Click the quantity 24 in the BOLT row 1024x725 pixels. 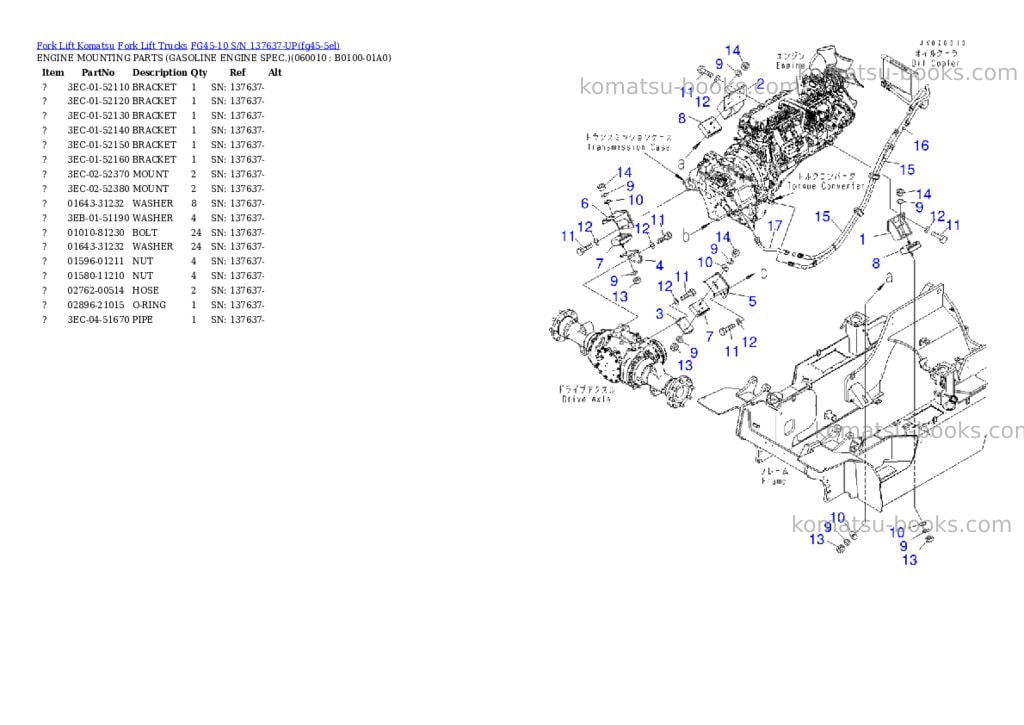[x=196, y=233]
